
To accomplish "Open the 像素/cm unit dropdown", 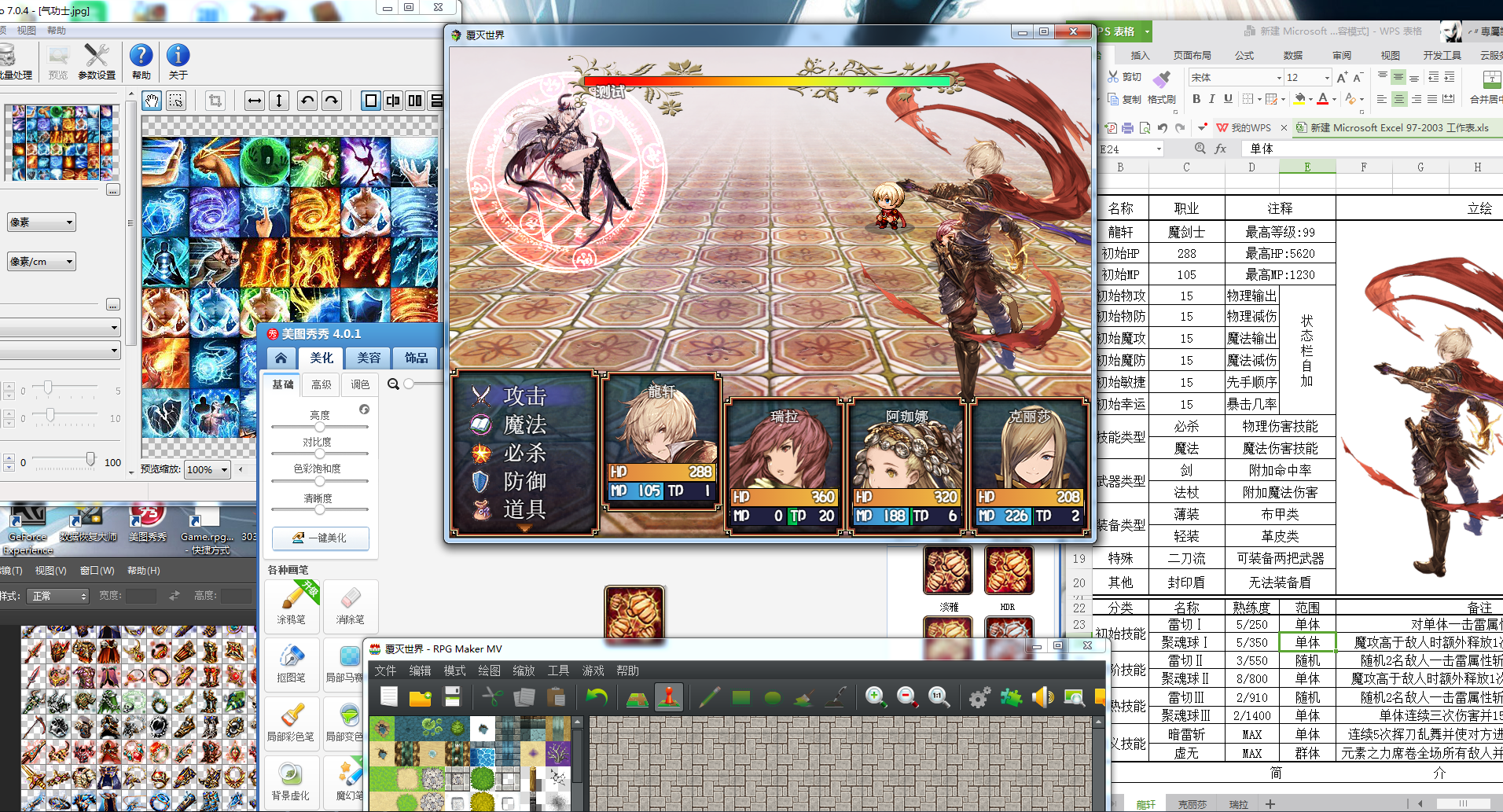I will [x=42, y=261].
